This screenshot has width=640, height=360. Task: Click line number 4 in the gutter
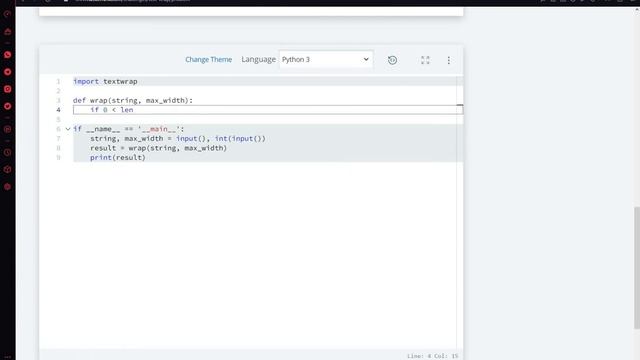(58, 110)
